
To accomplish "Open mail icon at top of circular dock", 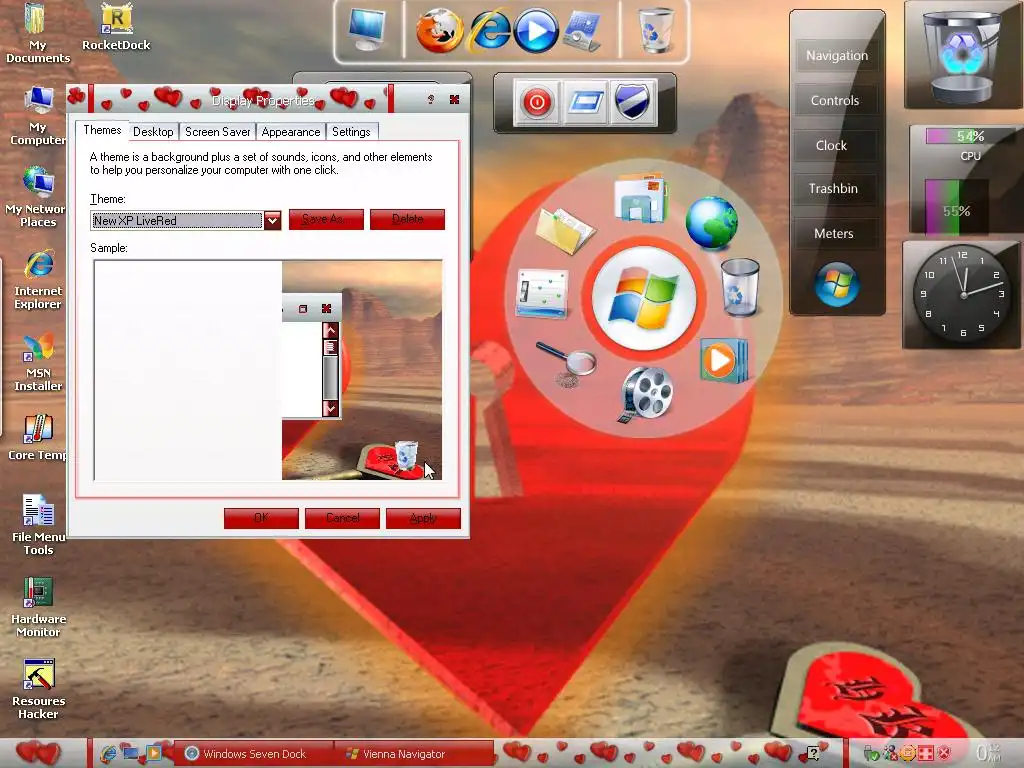I will click(641, 199).
